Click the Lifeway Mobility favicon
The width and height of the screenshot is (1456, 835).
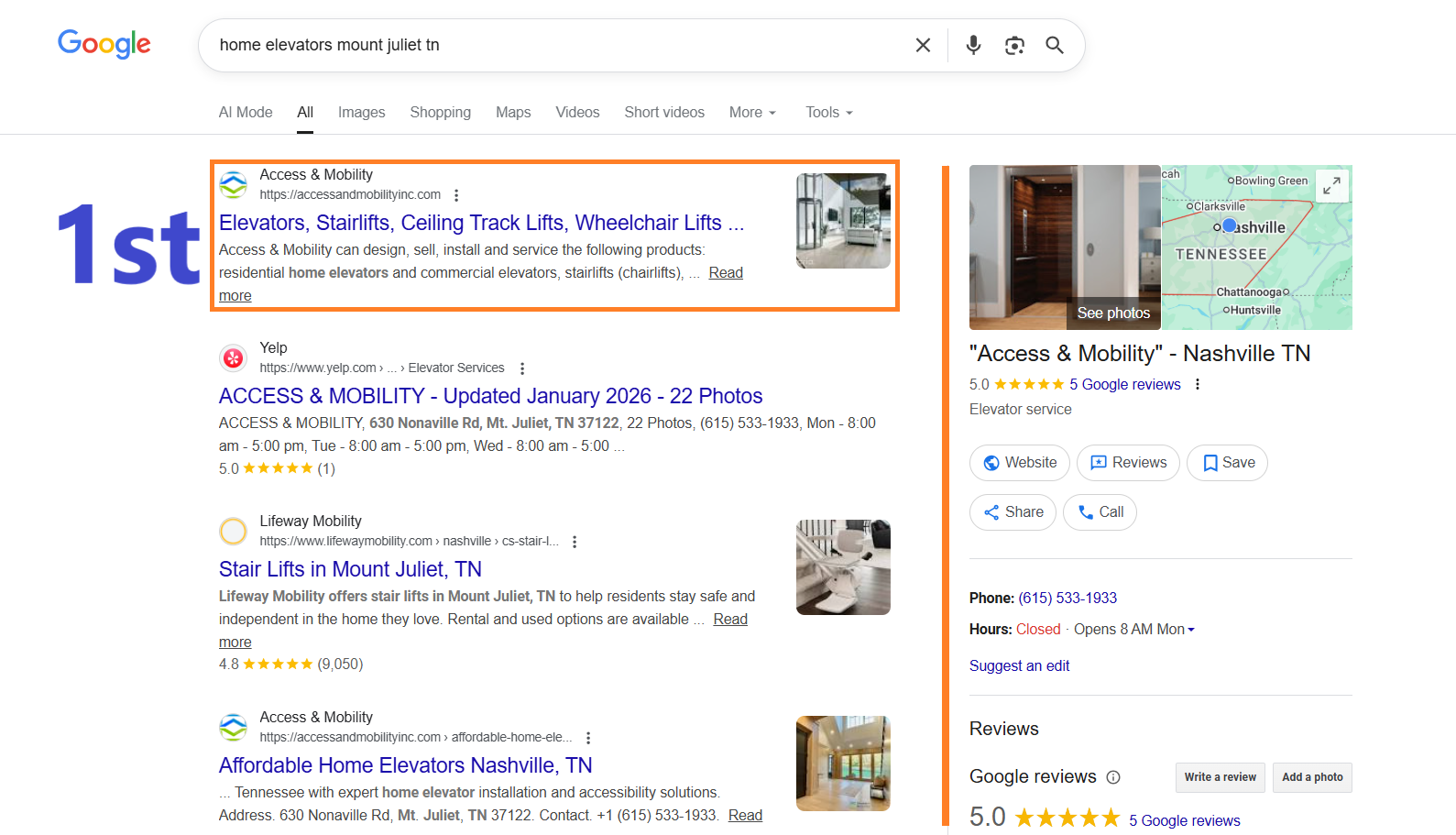(234, 531)
